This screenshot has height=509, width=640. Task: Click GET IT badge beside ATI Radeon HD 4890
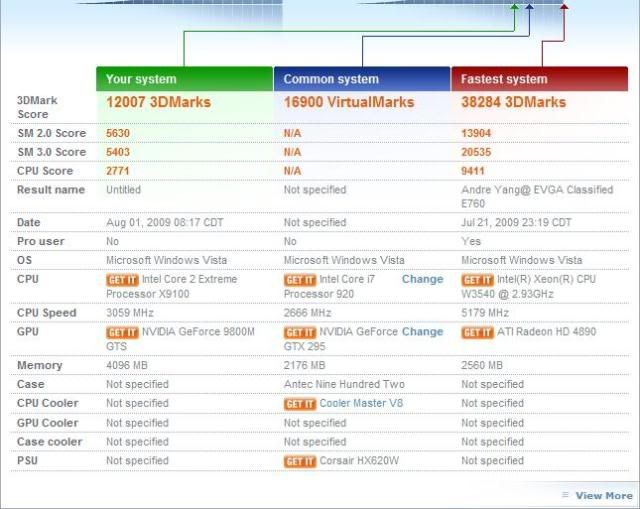(x=477, y=333)
